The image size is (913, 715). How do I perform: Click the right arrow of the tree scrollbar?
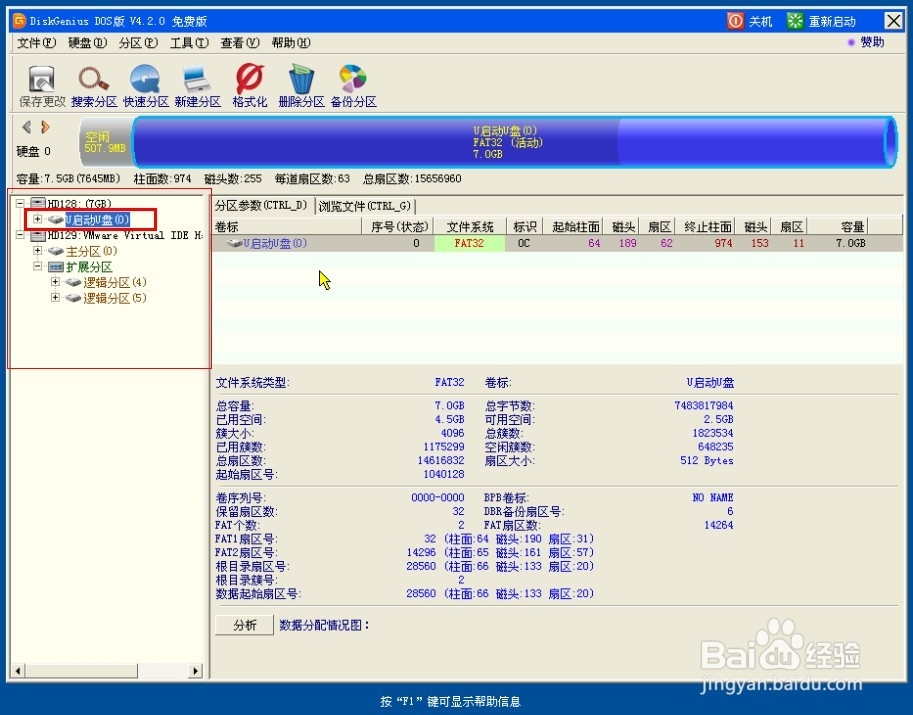point(196,671)
